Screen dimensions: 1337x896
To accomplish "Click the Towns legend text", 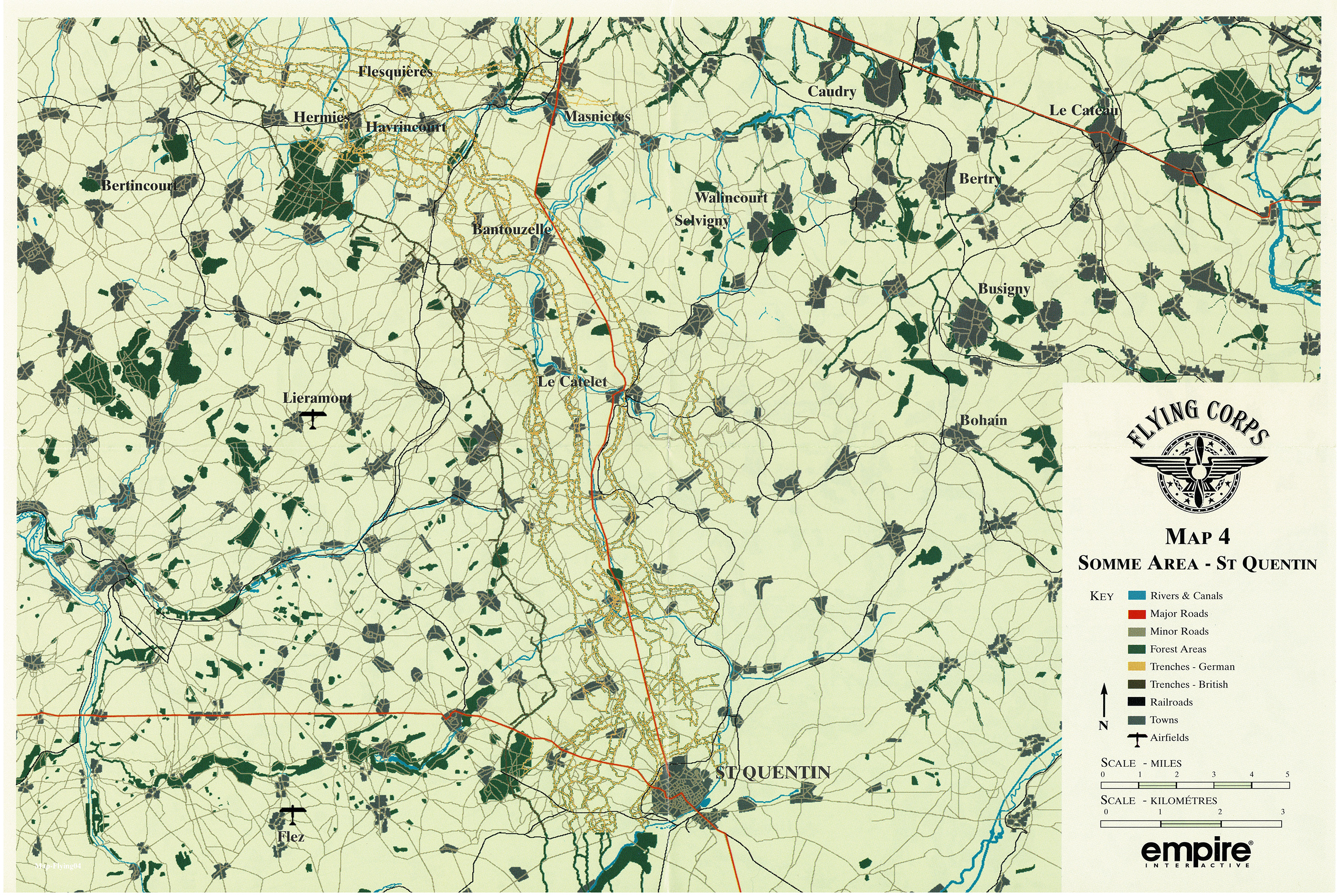I will point(1164,720).
